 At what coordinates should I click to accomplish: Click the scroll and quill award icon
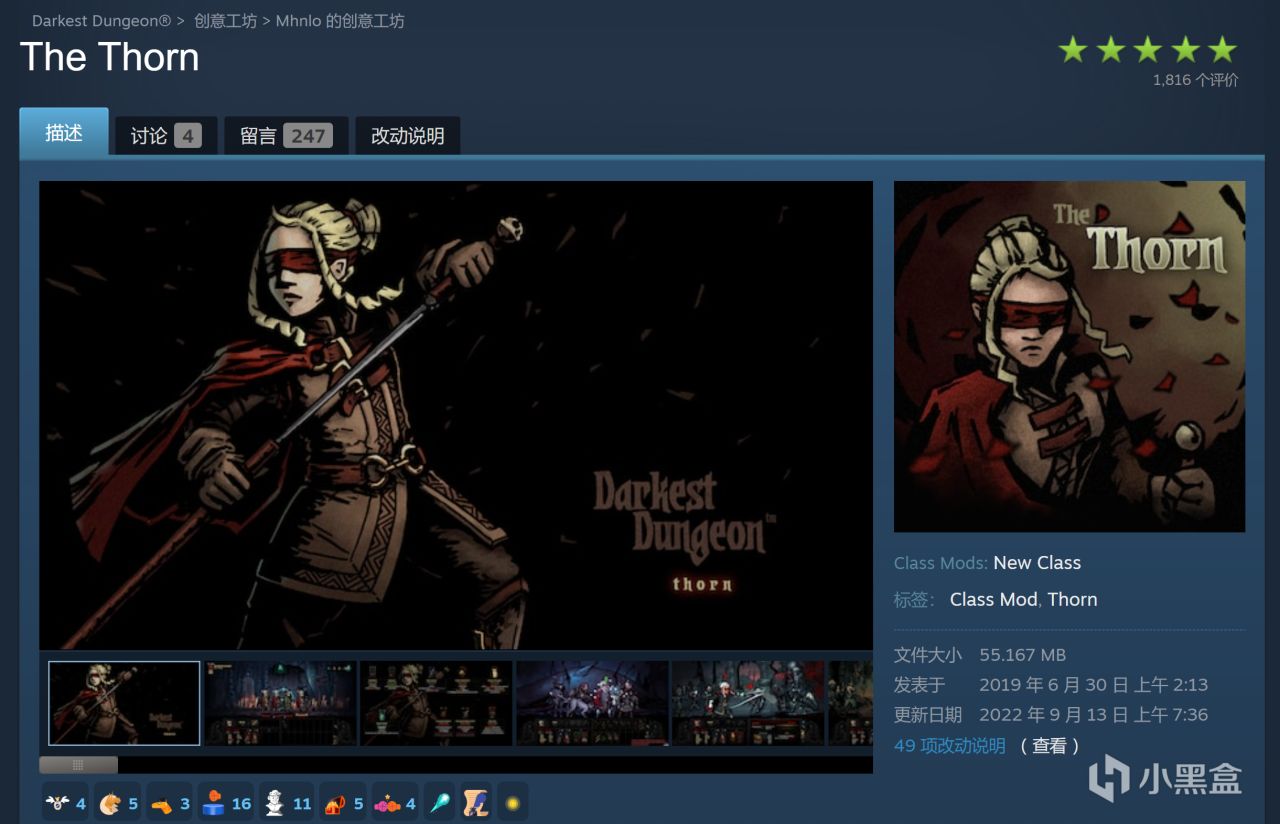pos(476,803)
